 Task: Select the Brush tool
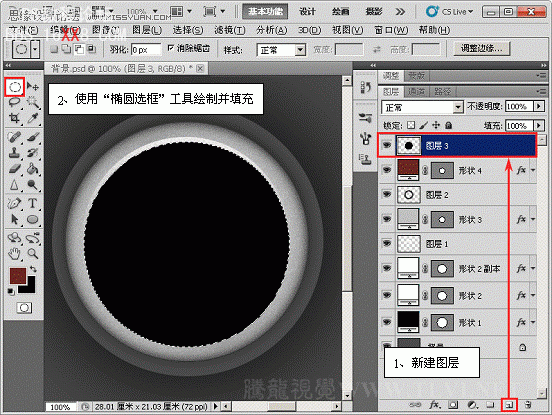click(x=33, y=137)
